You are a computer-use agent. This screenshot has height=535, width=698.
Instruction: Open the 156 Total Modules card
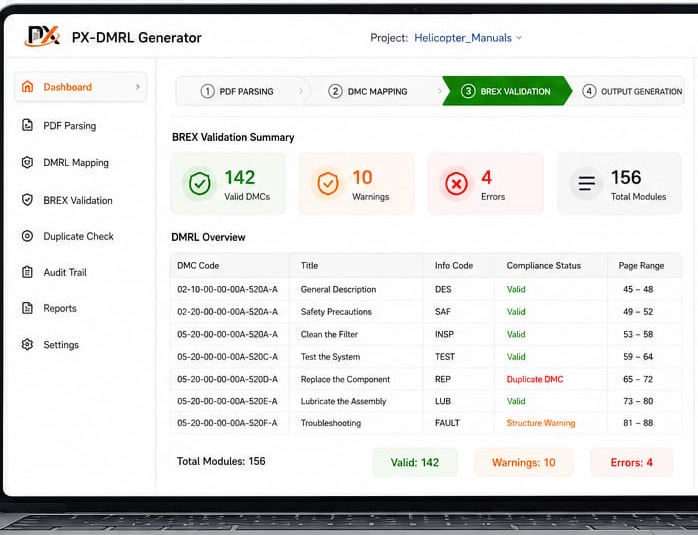click(619, 183)
